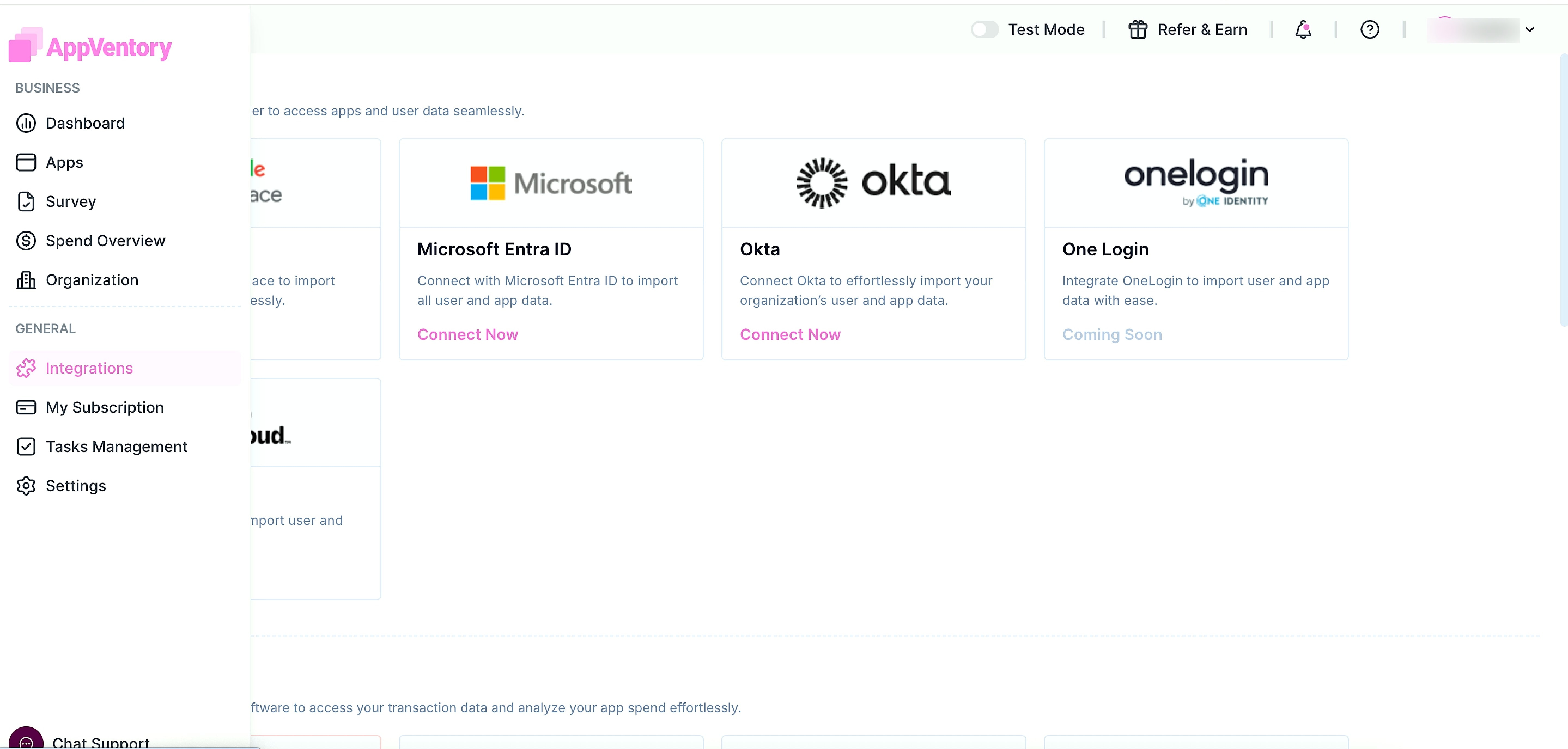Viewport: 1568px width, 749px height.
Task: Open the Chat Support bubble icon
Action: [x=26, y=739]
